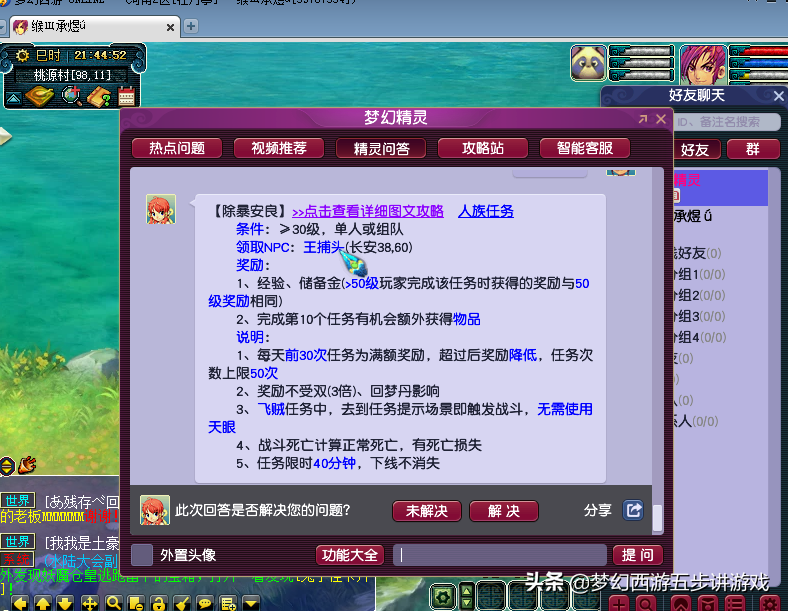The height and width of the screenshot is (611, 788).
Task: Expand the chat bar dropdown arrow
Action: pyautogui.click(x=251, y=603)
